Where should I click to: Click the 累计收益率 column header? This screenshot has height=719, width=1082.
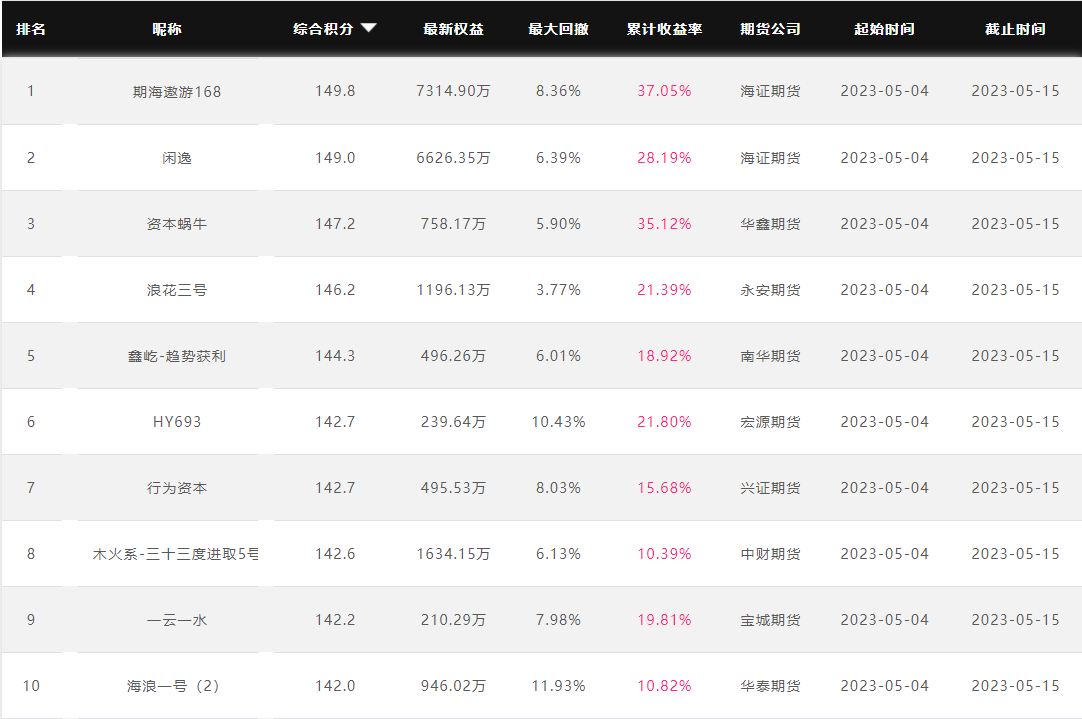[664, 29]
